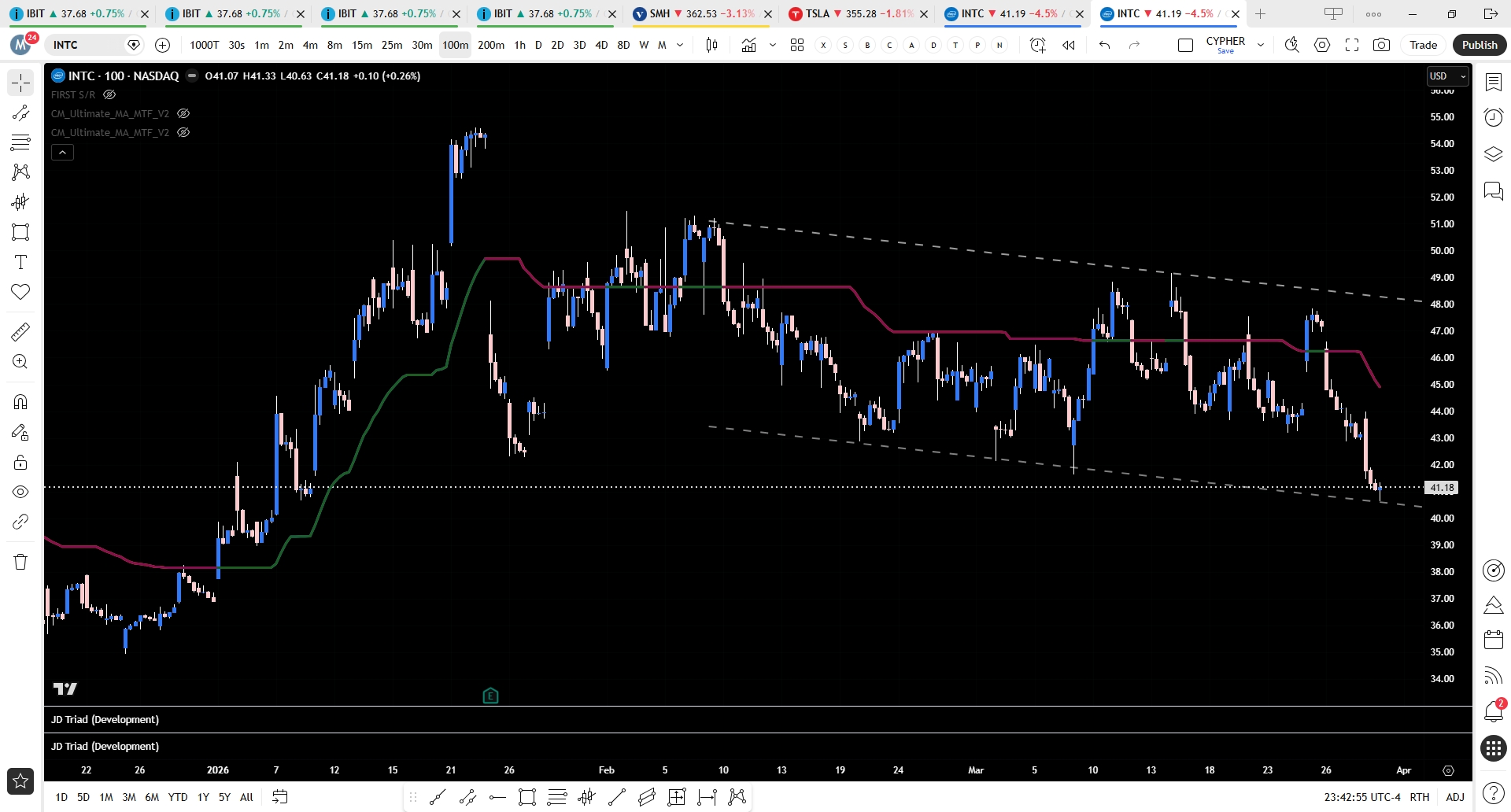
Task: Open the Calendar icon in right sidebar
Action: [x=1493, y=640]
